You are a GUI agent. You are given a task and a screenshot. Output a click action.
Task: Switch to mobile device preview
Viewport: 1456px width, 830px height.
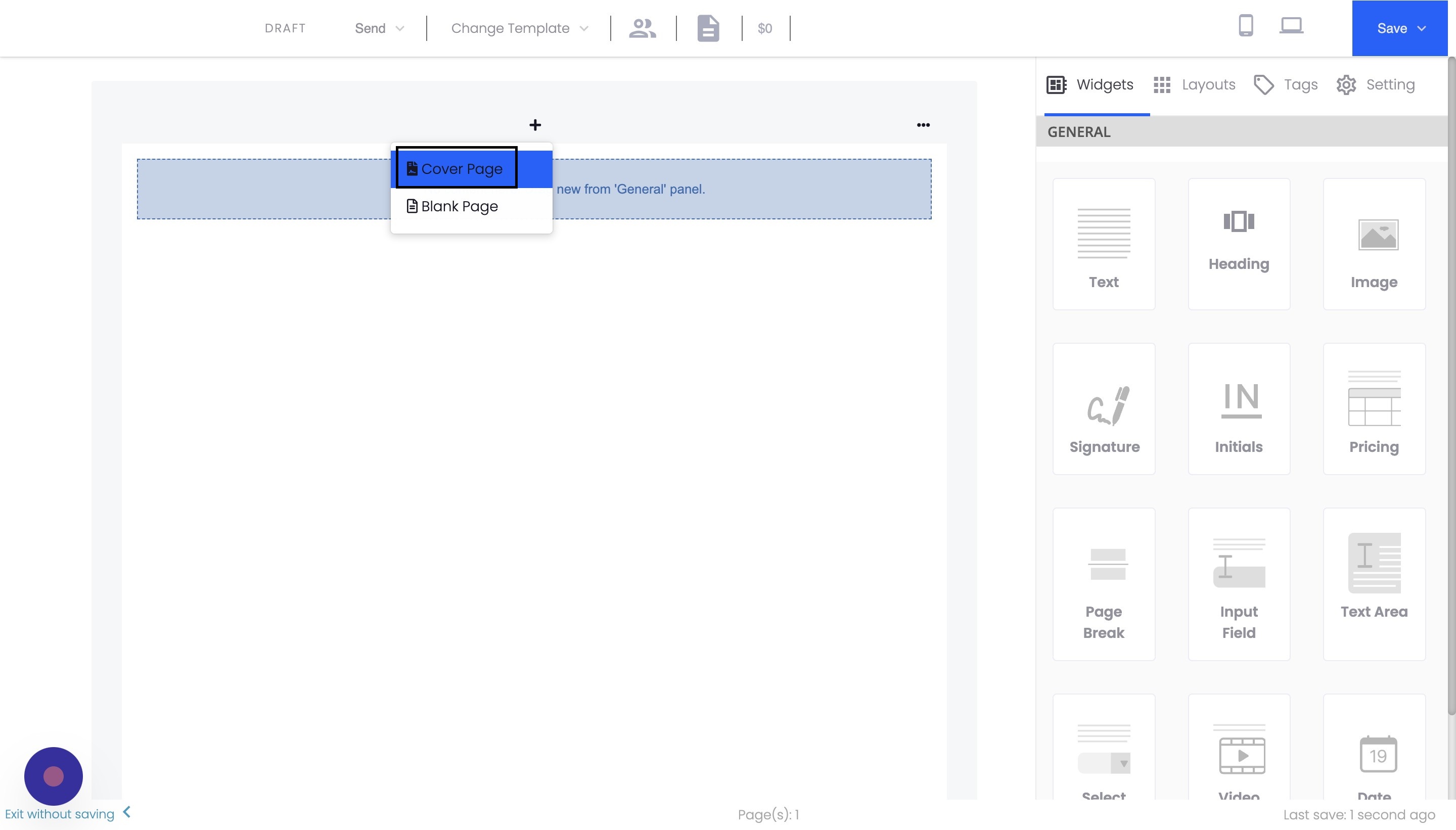tap(1246, 26)
